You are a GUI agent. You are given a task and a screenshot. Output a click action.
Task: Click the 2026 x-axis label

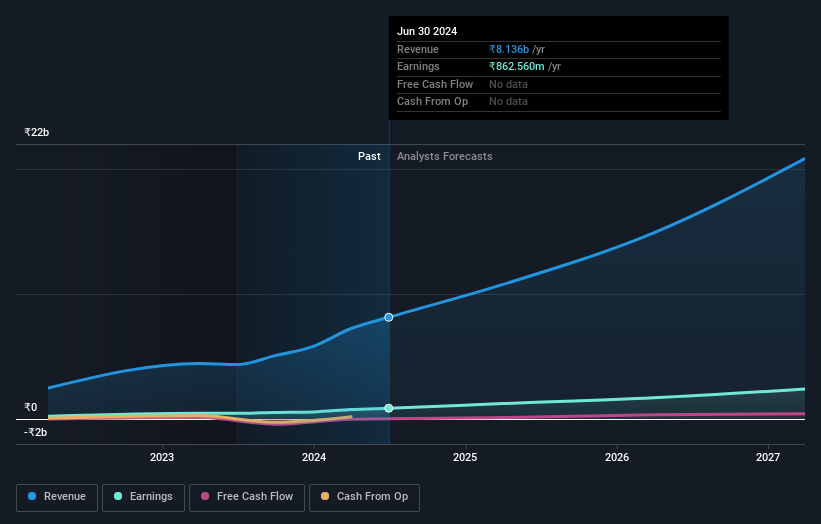[x=617, y=458]
